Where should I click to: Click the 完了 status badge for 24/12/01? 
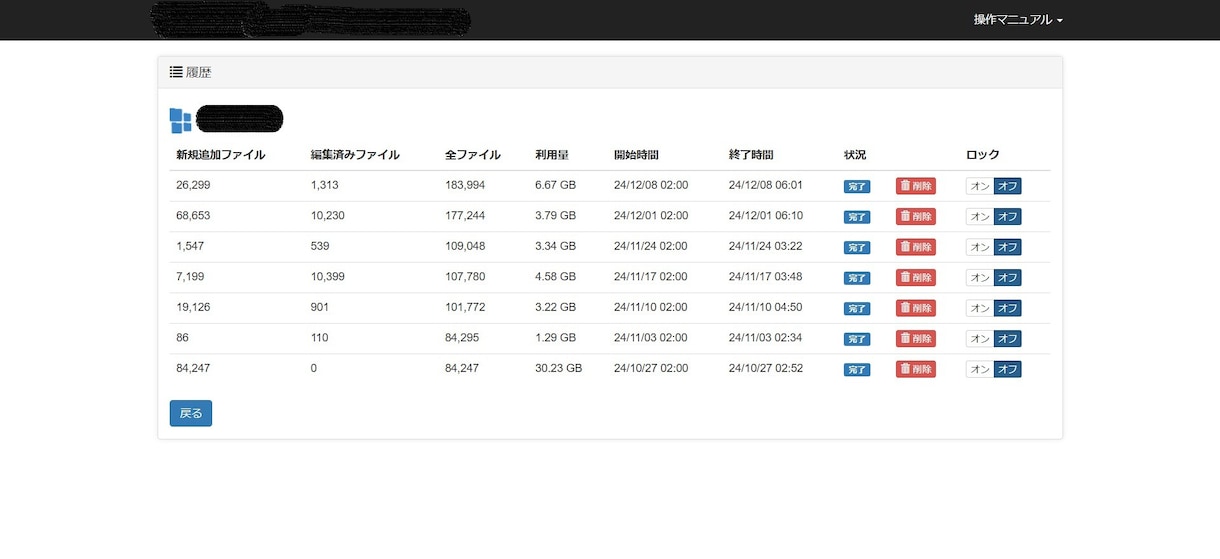[857, 217]
